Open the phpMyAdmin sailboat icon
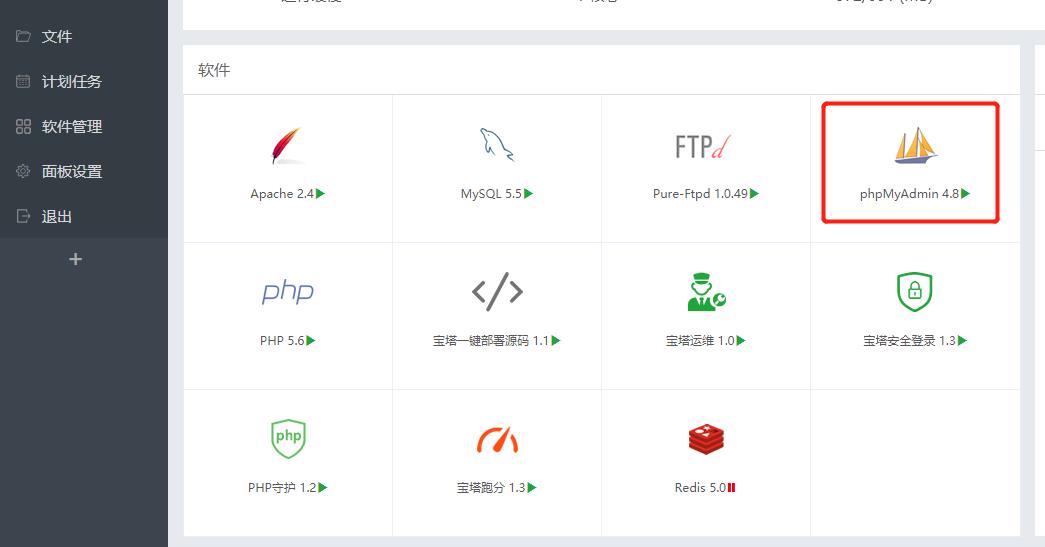1045x547 pixels. pyautogui.click(x=915, y=146)
